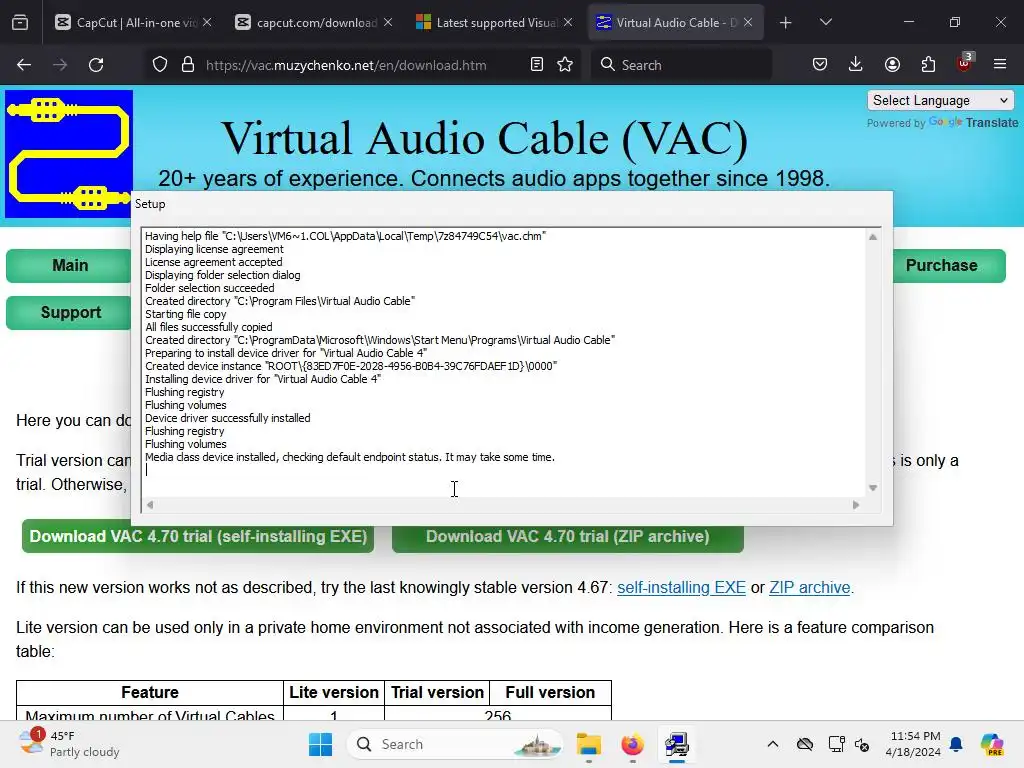The image size is (1024, 768).
Task: Open the muted volume tray icon
Action: click(863, 744)
